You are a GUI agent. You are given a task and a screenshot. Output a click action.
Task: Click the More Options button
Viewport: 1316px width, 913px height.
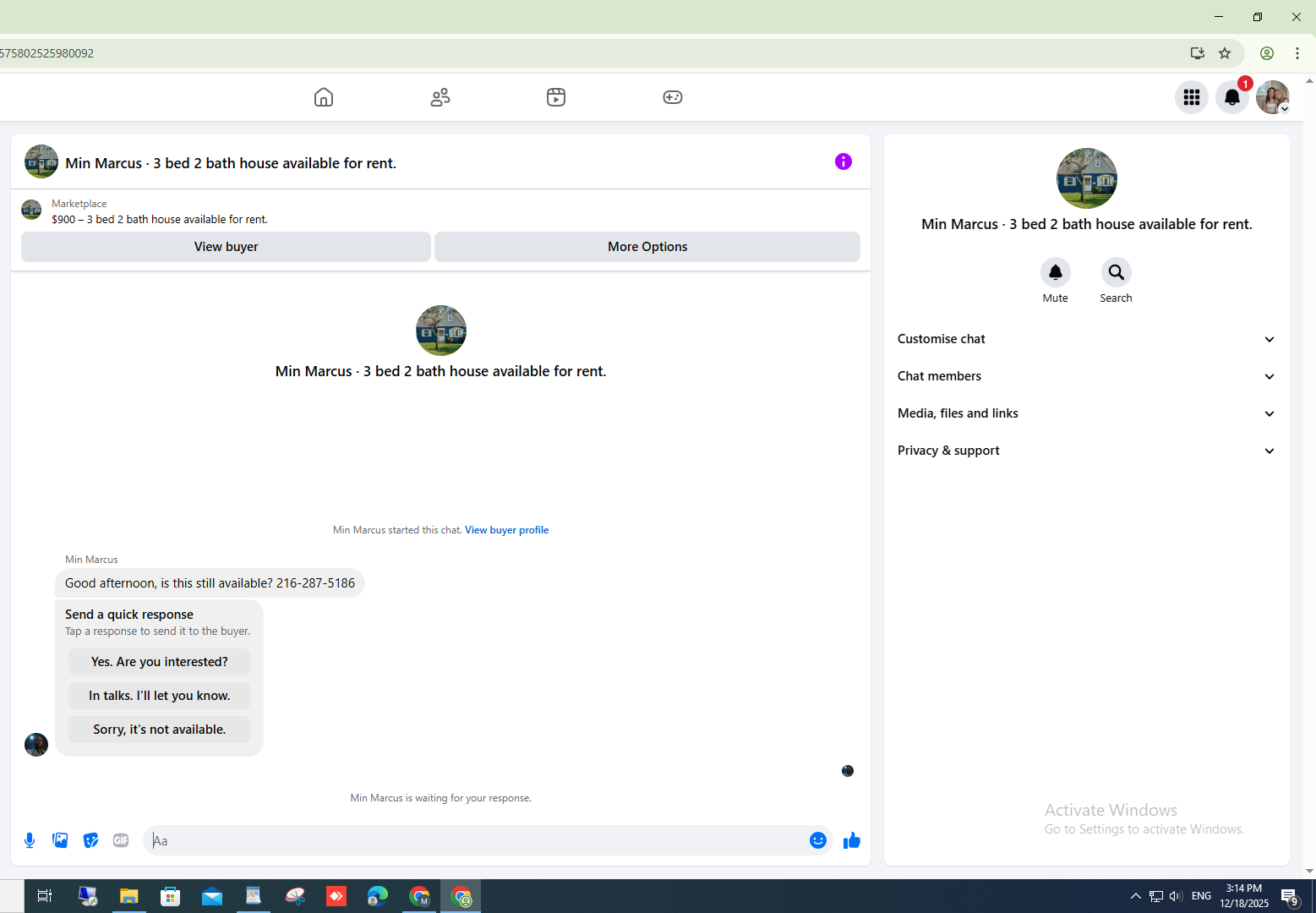point(647,247)
